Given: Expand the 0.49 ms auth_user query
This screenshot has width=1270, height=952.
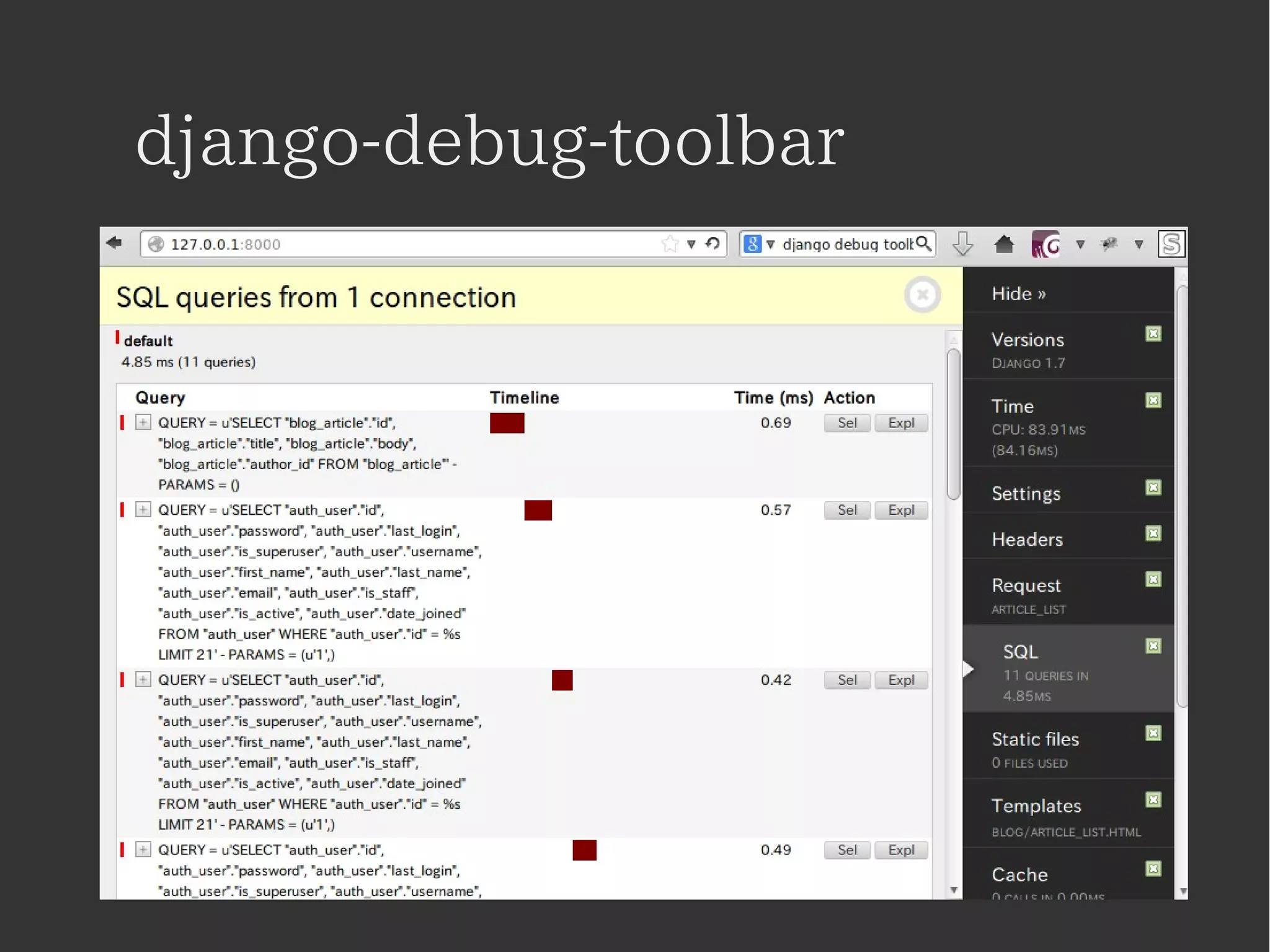Looking at the screenshot, I should coord(143,850).
